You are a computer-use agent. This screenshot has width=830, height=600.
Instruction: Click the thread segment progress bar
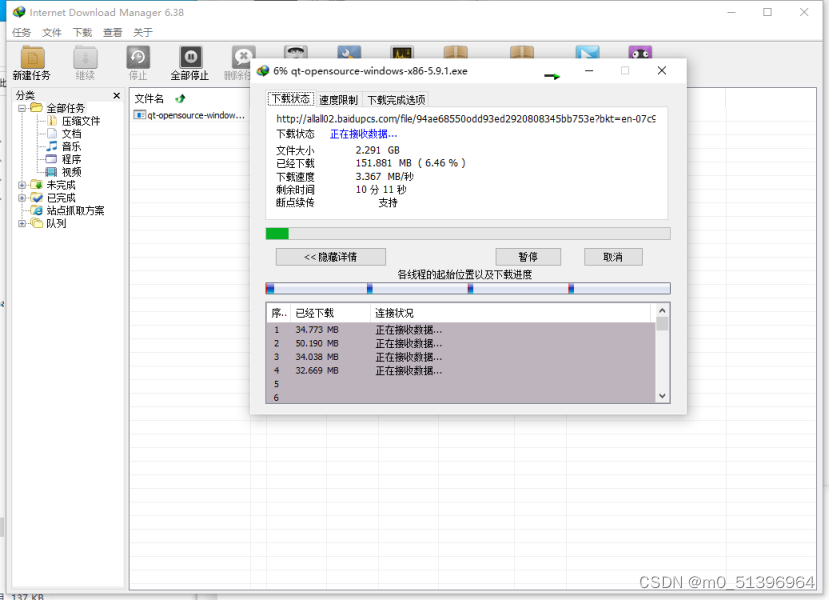(x=468, y=289)
